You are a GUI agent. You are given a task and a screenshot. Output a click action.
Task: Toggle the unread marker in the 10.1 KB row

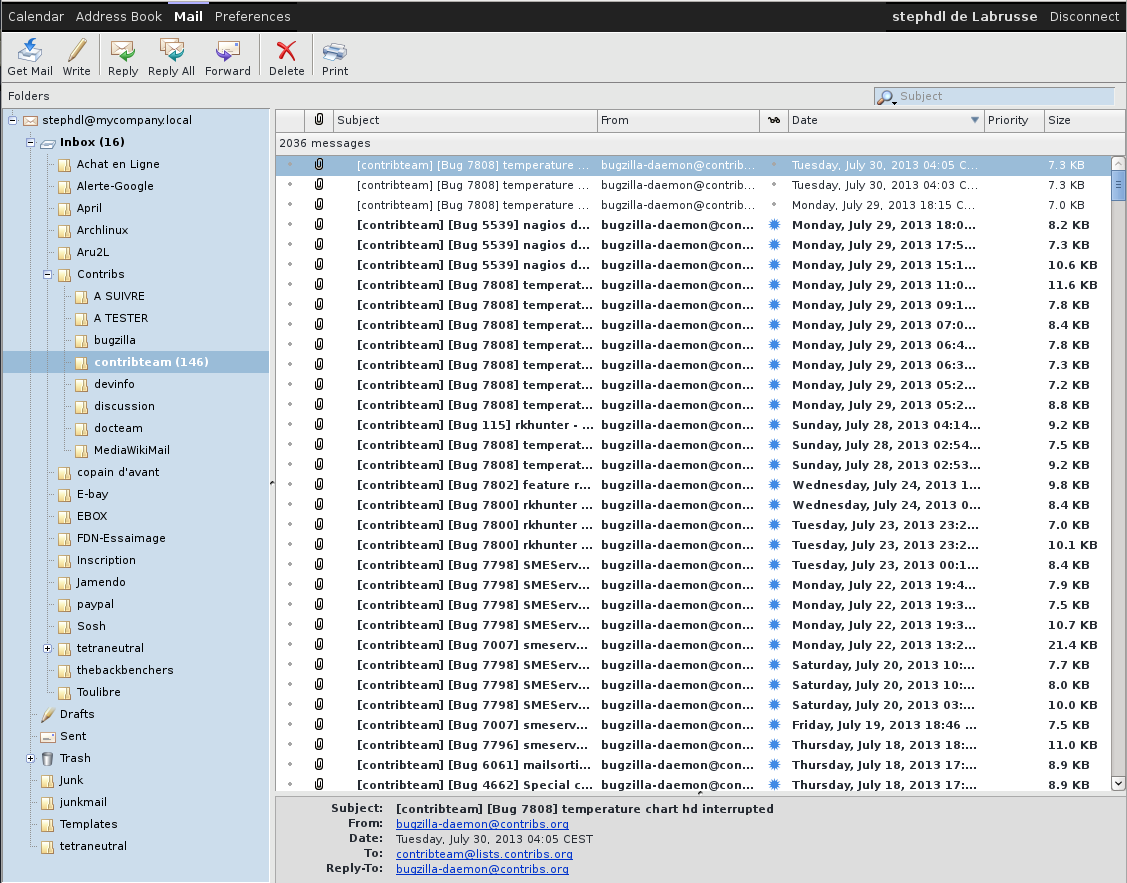(x=774, y=545)
